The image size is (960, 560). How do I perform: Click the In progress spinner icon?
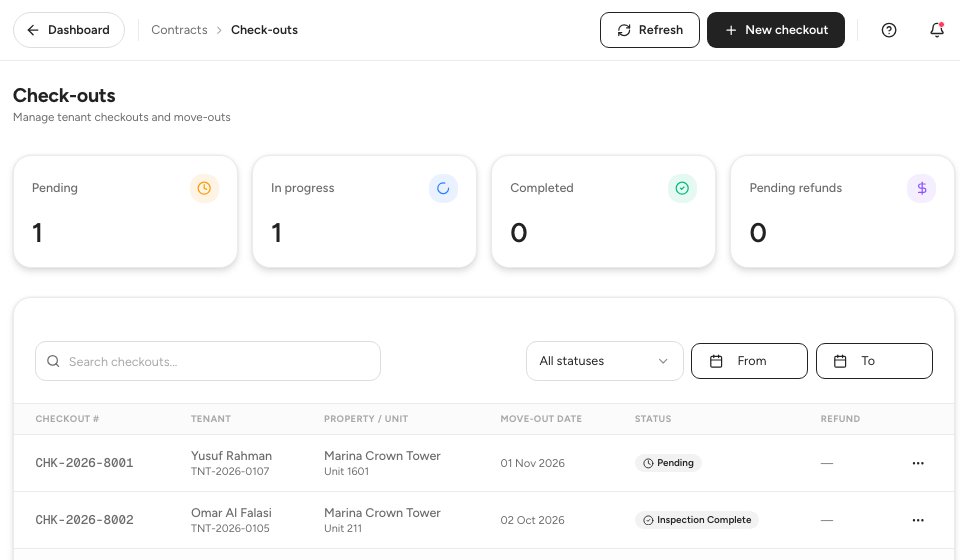coord(443,189)
